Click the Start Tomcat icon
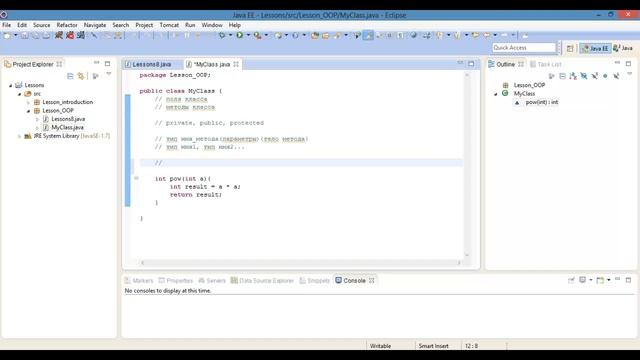Viewport: 640px width, 360px height. point(59,36)
